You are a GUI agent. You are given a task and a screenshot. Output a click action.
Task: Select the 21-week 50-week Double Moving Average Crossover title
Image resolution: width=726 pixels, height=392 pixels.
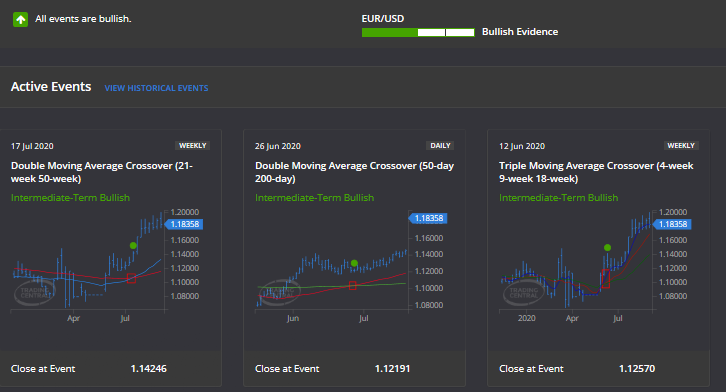[x=102, y=172]
